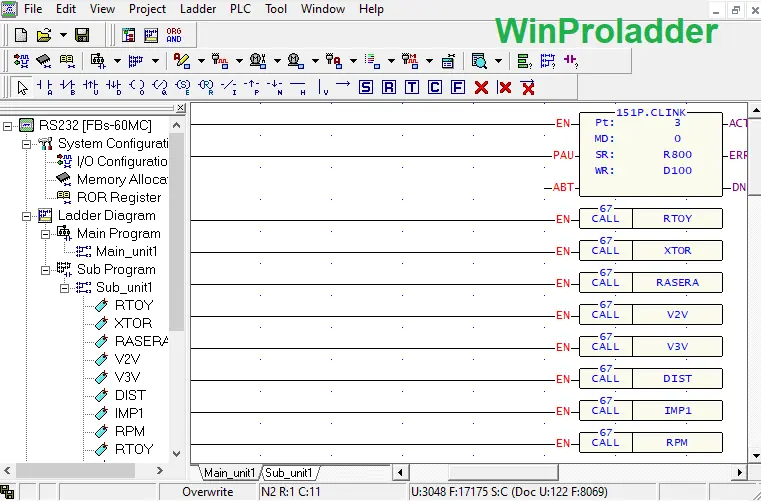The image size is (761, 501).
Task: Click the ORG AND toolbar icon
Action: (174, 35)
